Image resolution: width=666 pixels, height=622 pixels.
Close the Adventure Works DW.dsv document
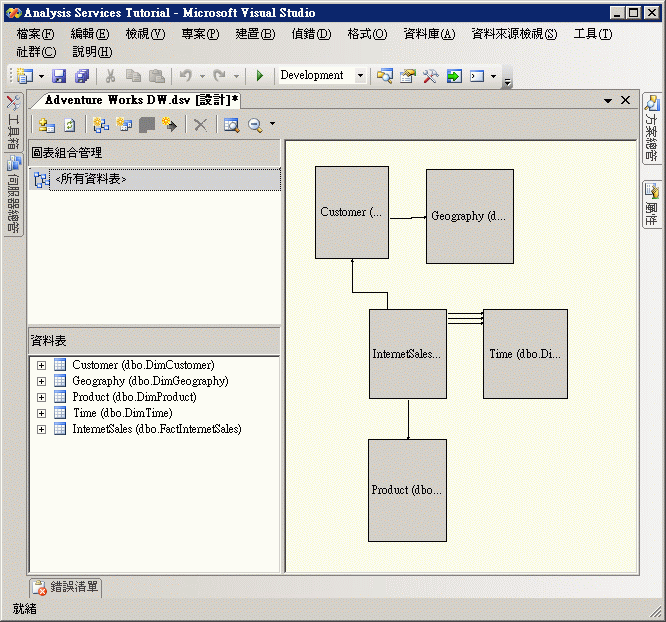pyautogui.click(x=625, y=100)
